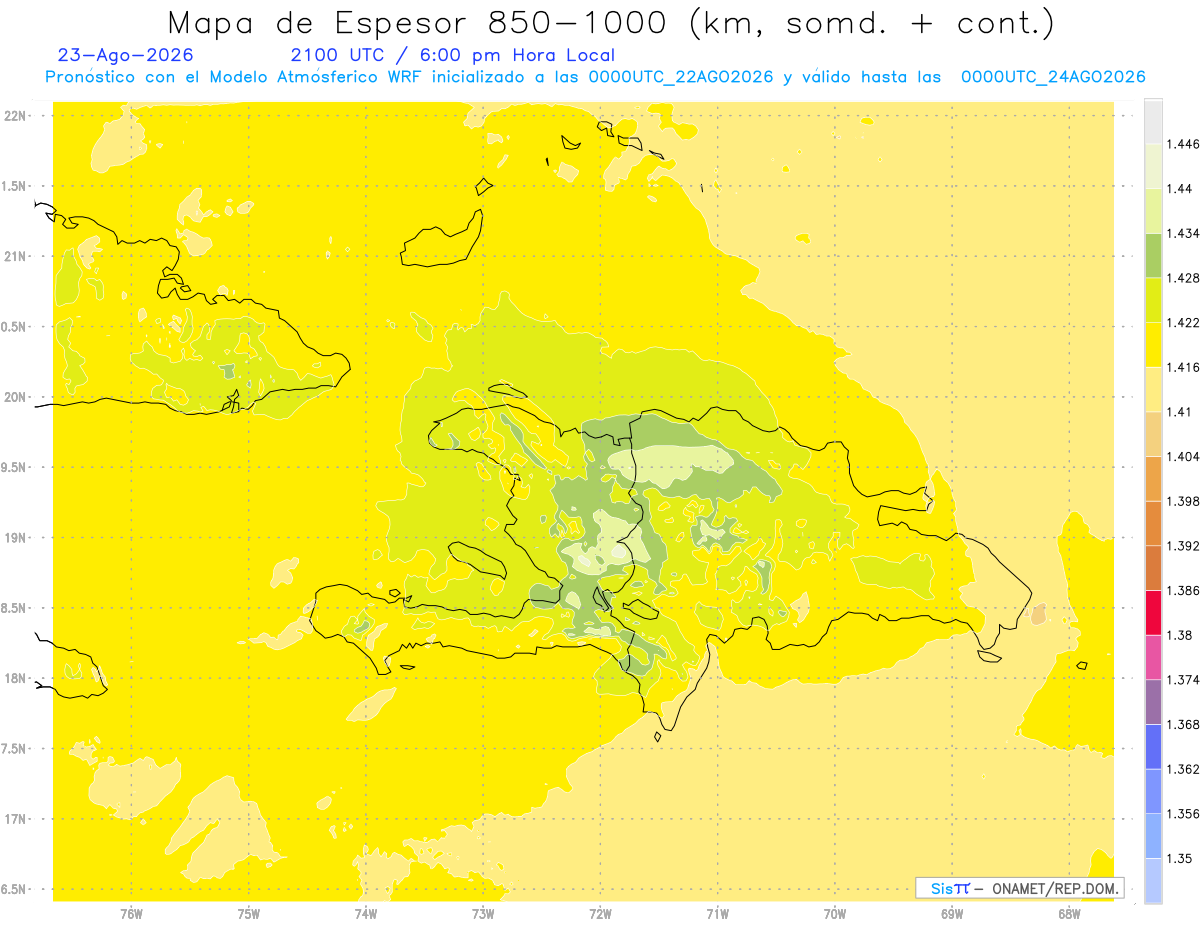The width and height of the screenshot is (1200, 927).
Task: Click the longitude axis label '75W'
Action: 249,912
